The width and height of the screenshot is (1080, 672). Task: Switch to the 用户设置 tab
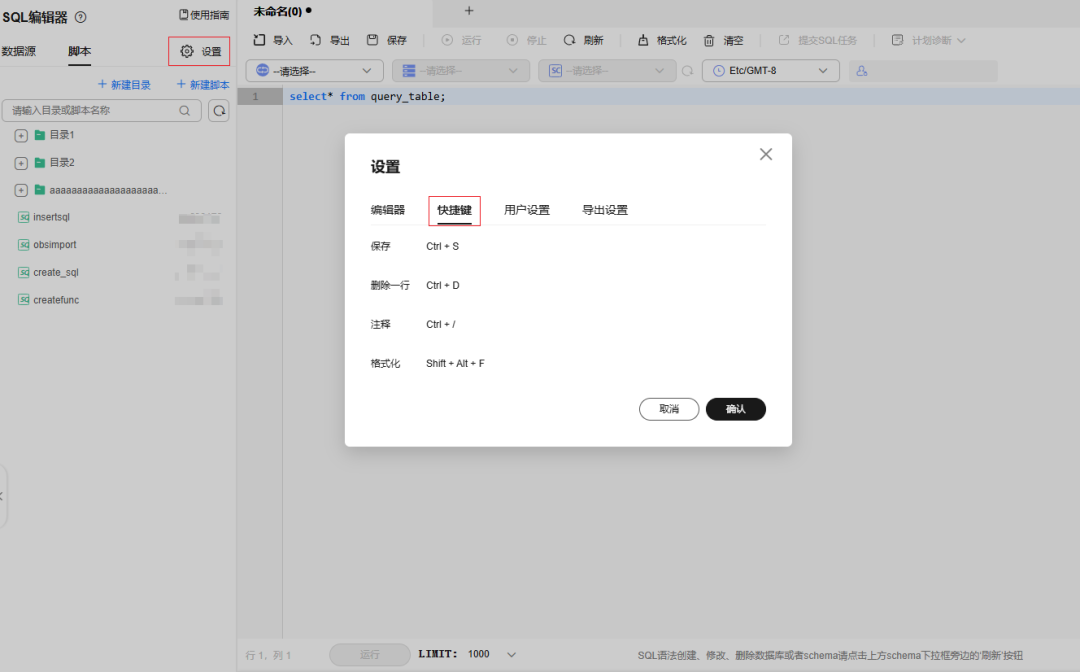pos(527,210)
